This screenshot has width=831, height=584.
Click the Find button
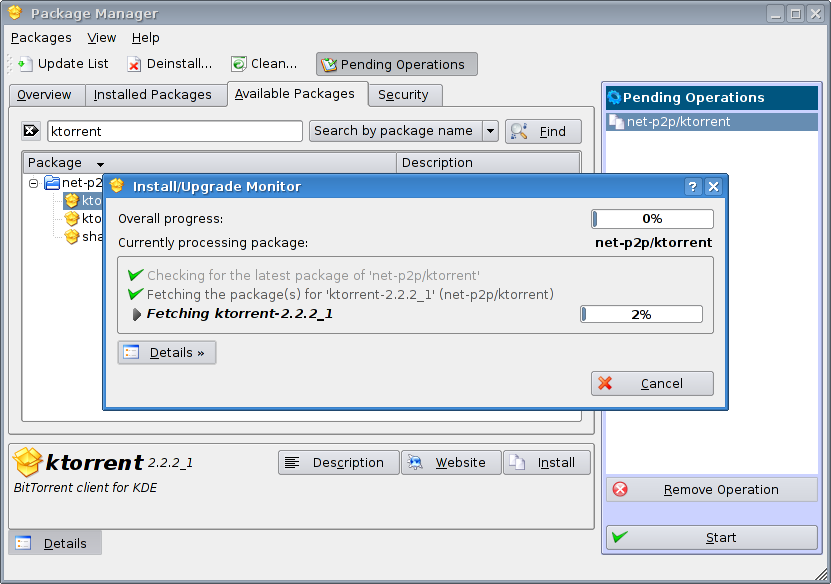(543, 131)
